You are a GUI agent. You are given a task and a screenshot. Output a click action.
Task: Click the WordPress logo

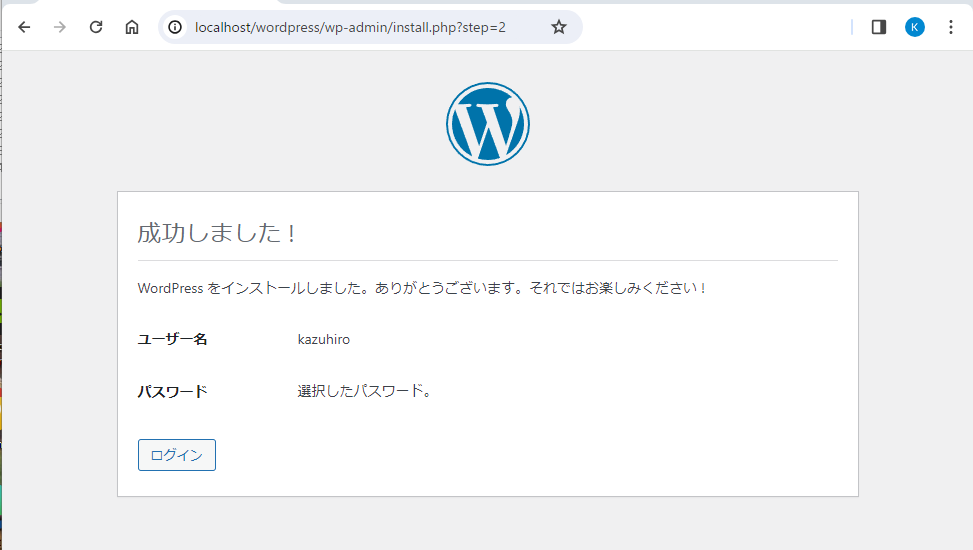[x=487, y=124]
